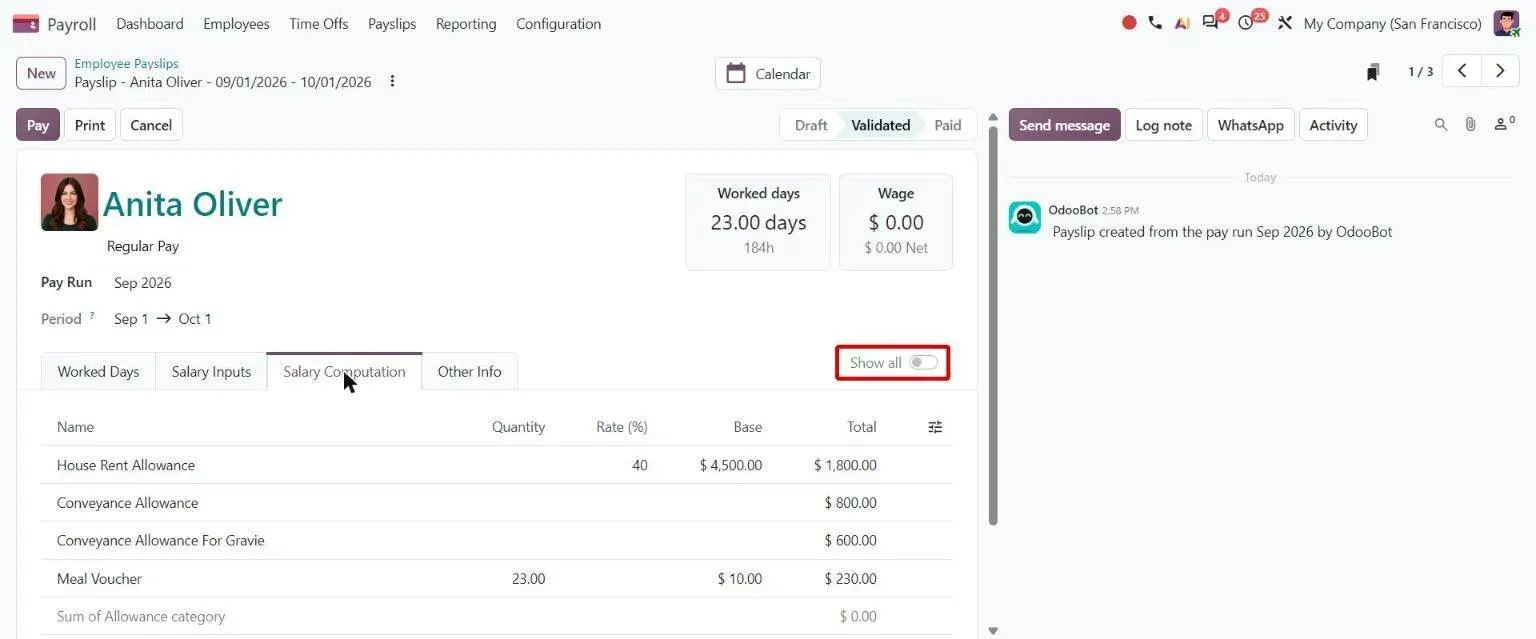Go to next payslip record arrow
The height and width of the screenshot is (639, 1536).
click(1499, 71)
